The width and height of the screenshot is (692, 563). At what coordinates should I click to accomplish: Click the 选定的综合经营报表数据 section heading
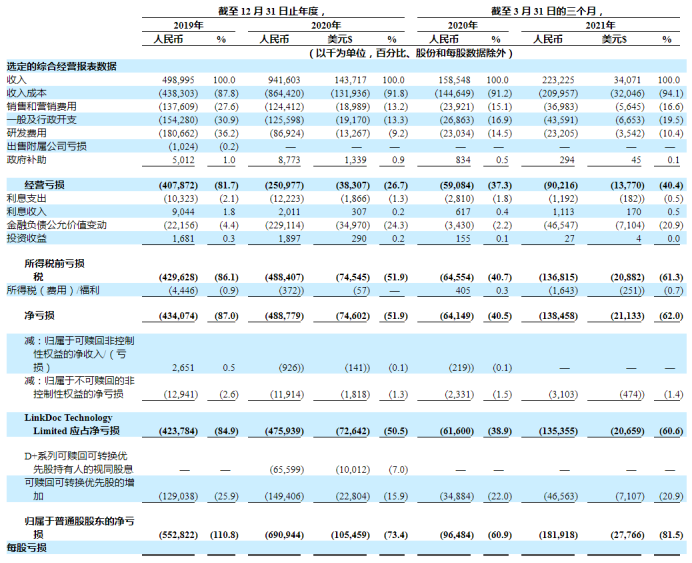tap(61, 66)
